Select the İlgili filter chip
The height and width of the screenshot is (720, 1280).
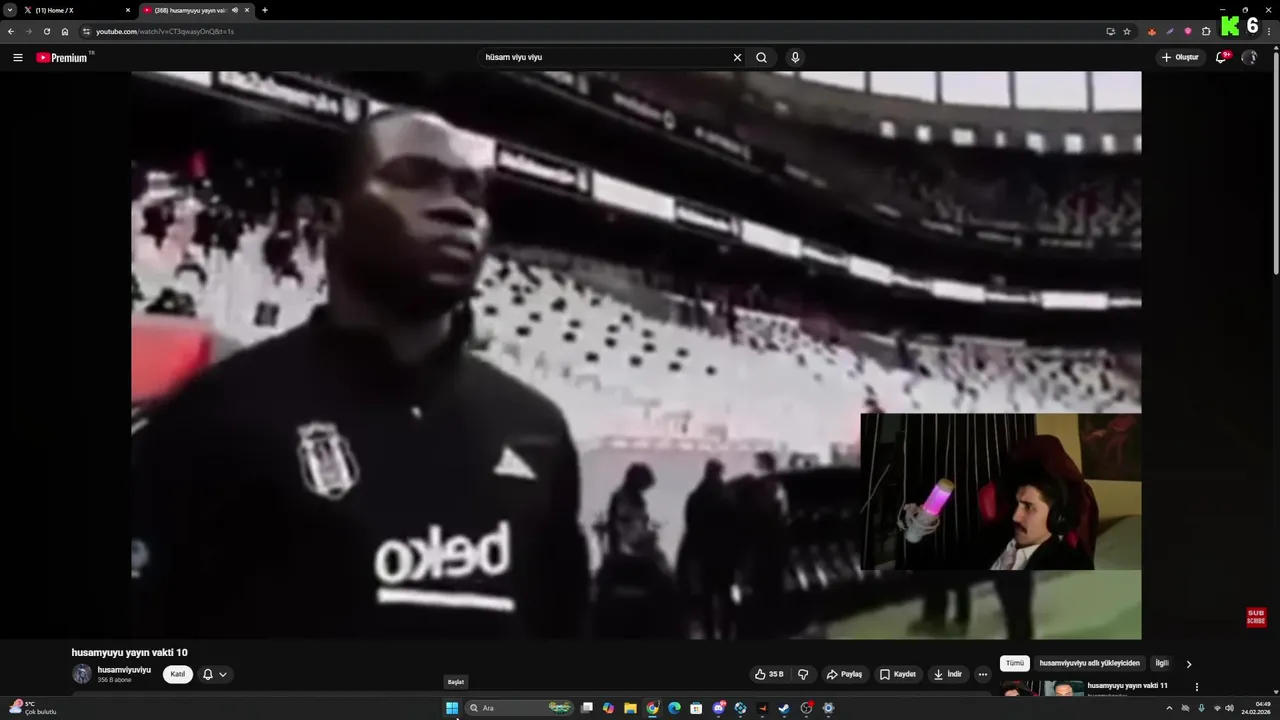point(1162,663)
